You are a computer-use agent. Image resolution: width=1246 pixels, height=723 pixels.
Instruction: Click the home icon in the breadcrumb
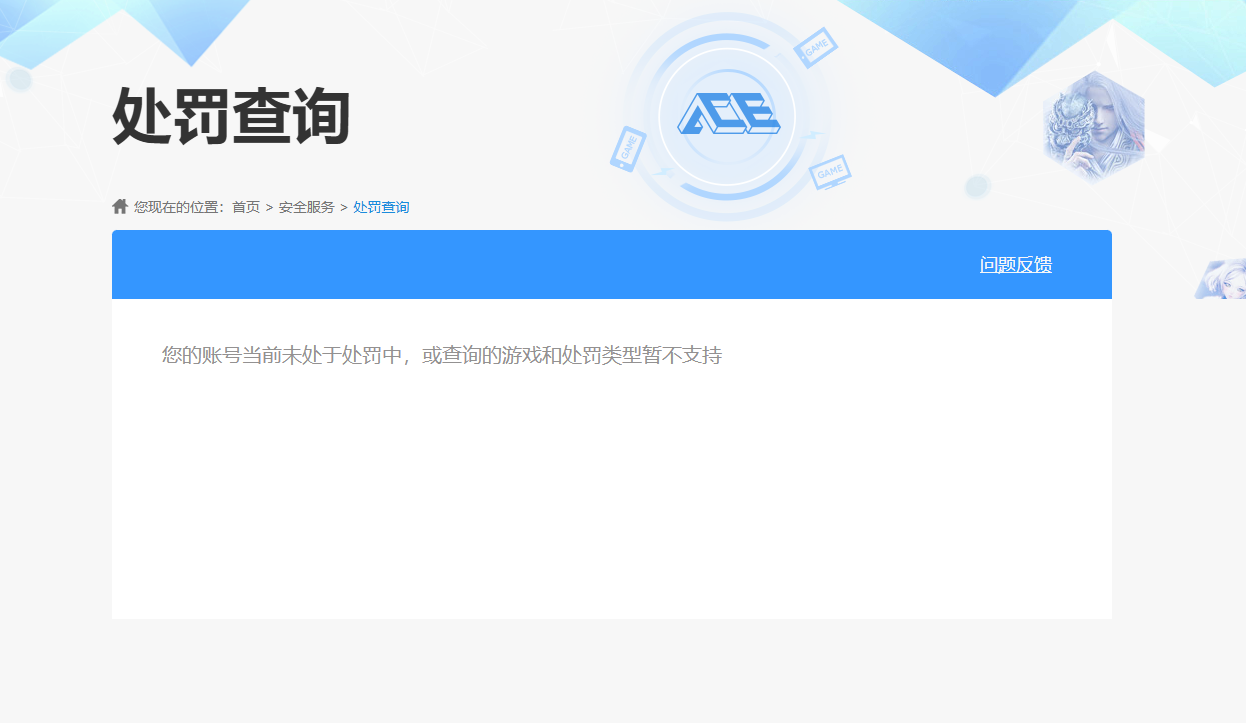coord(118,206)
